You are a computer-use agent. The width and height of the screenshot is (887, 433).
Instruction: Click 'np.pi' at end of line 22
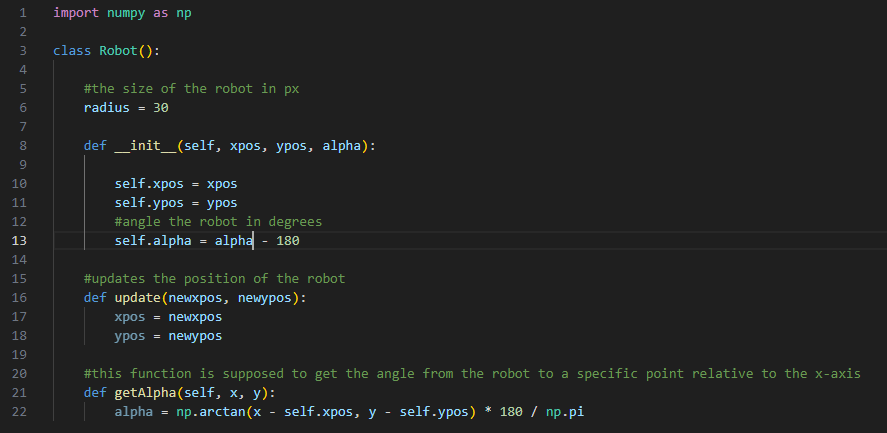point(565,412)
